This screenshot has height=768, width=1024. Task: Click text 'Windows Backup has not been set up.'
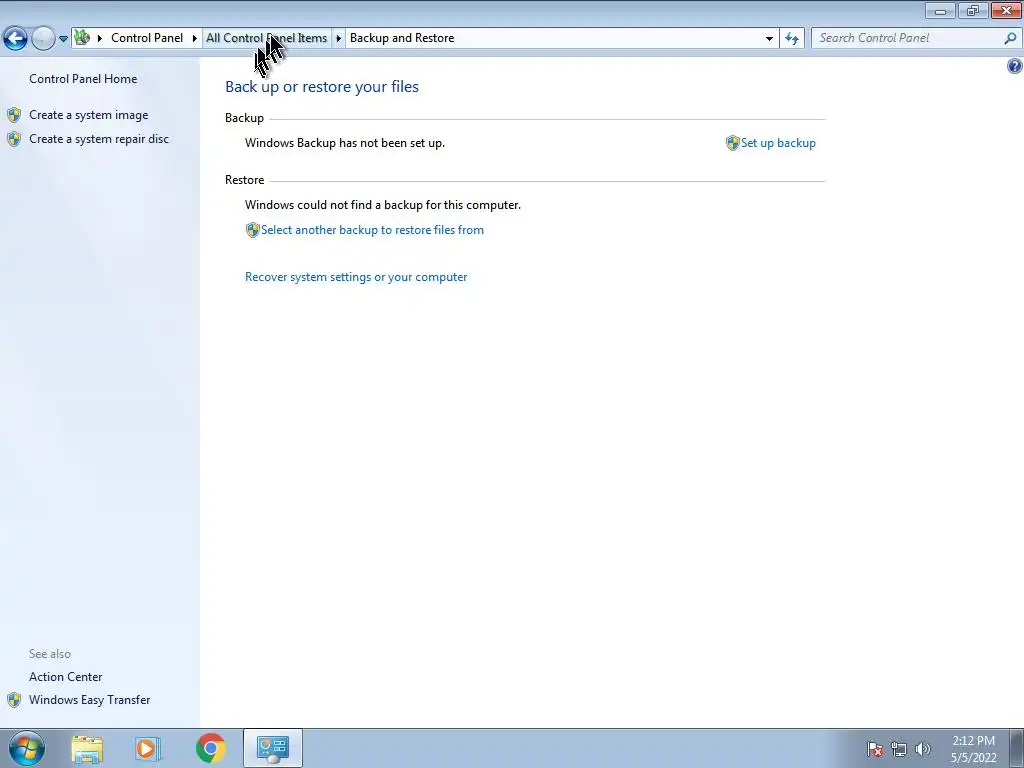click(x=345, y=143)
